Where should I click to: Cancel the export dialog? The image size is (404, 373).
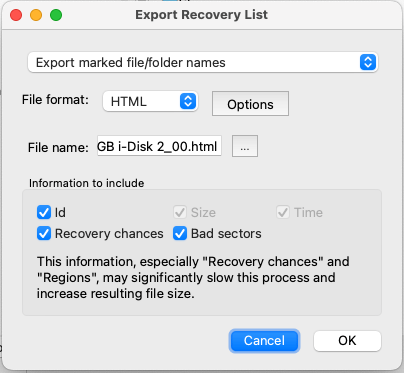point(264,341)
